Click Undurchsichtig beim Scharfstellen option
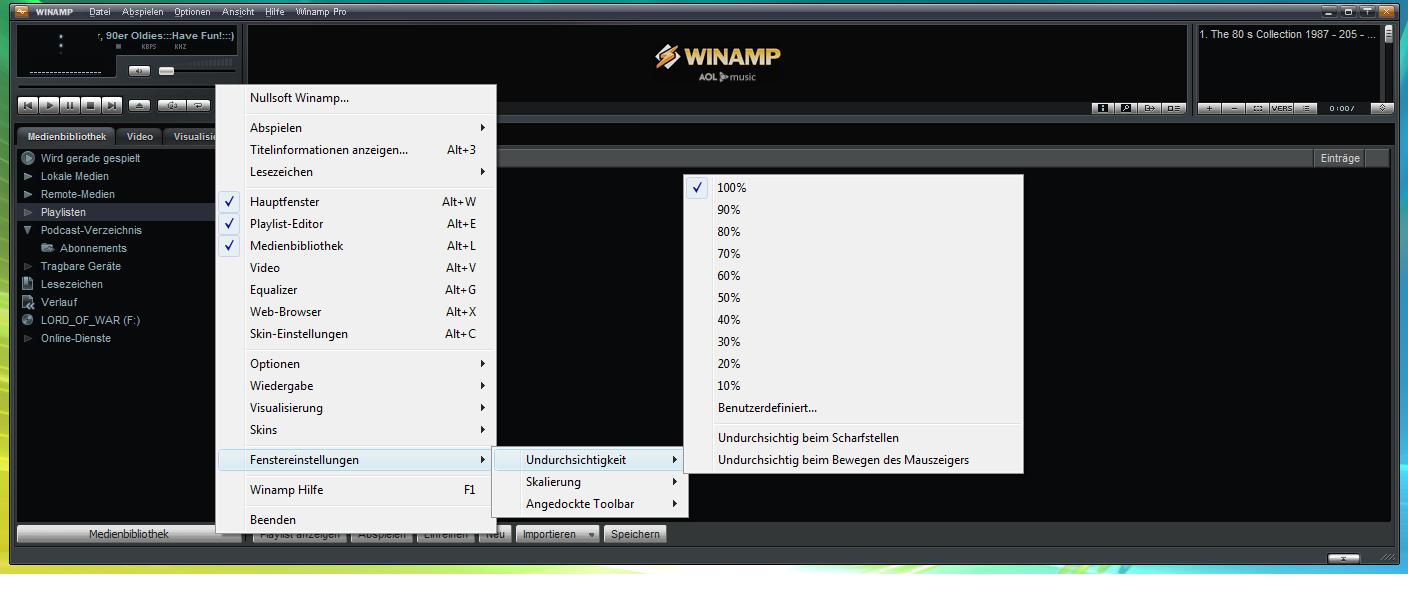This screenshot has width=1408, height=600. (854, 438)
